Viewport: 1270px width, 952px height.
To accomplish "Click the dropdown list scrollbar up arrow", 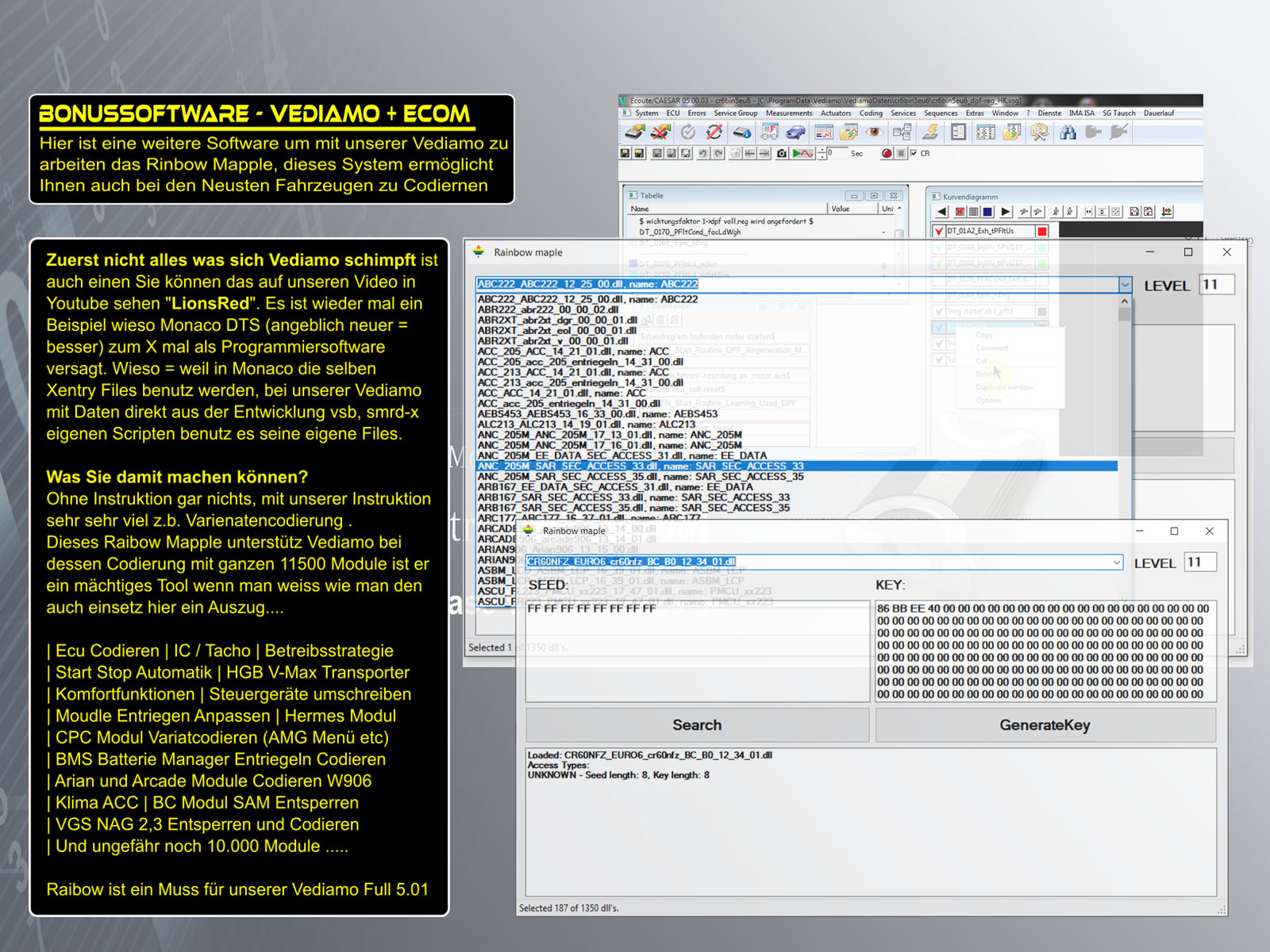I will point(1125,301).
